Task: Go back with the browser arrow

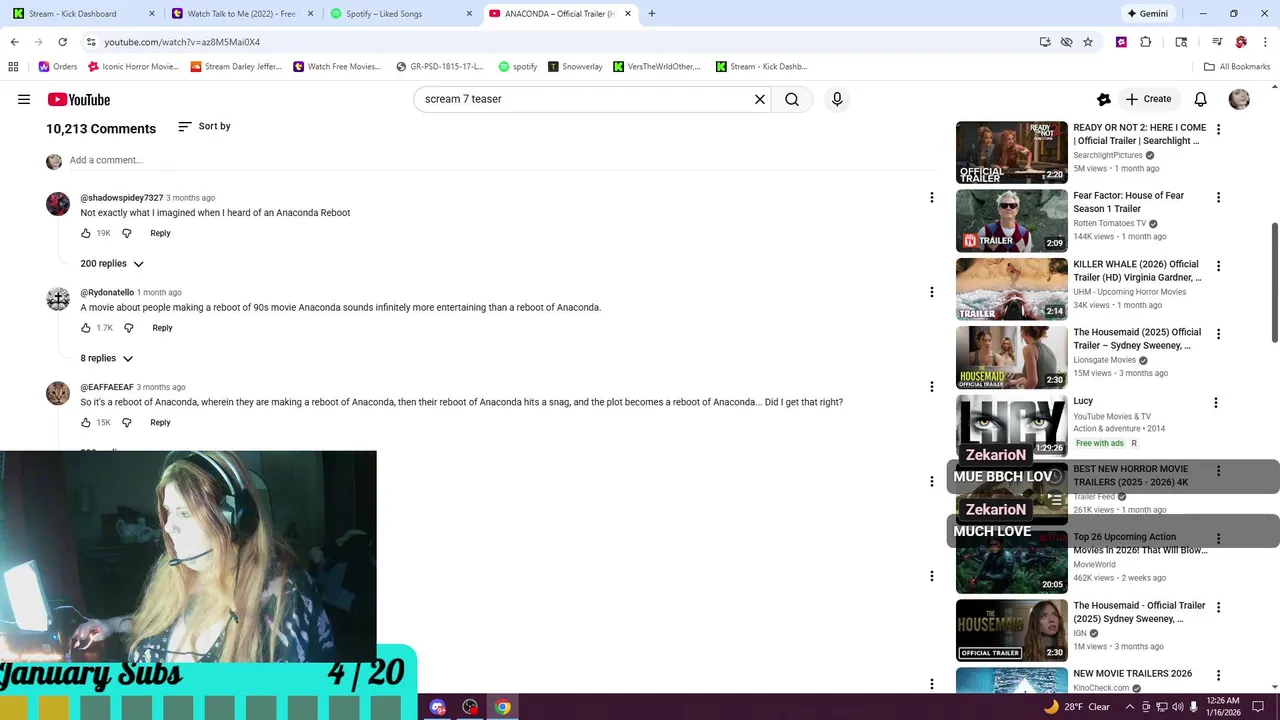Action: pyautogui.click(x=14, y=42)
